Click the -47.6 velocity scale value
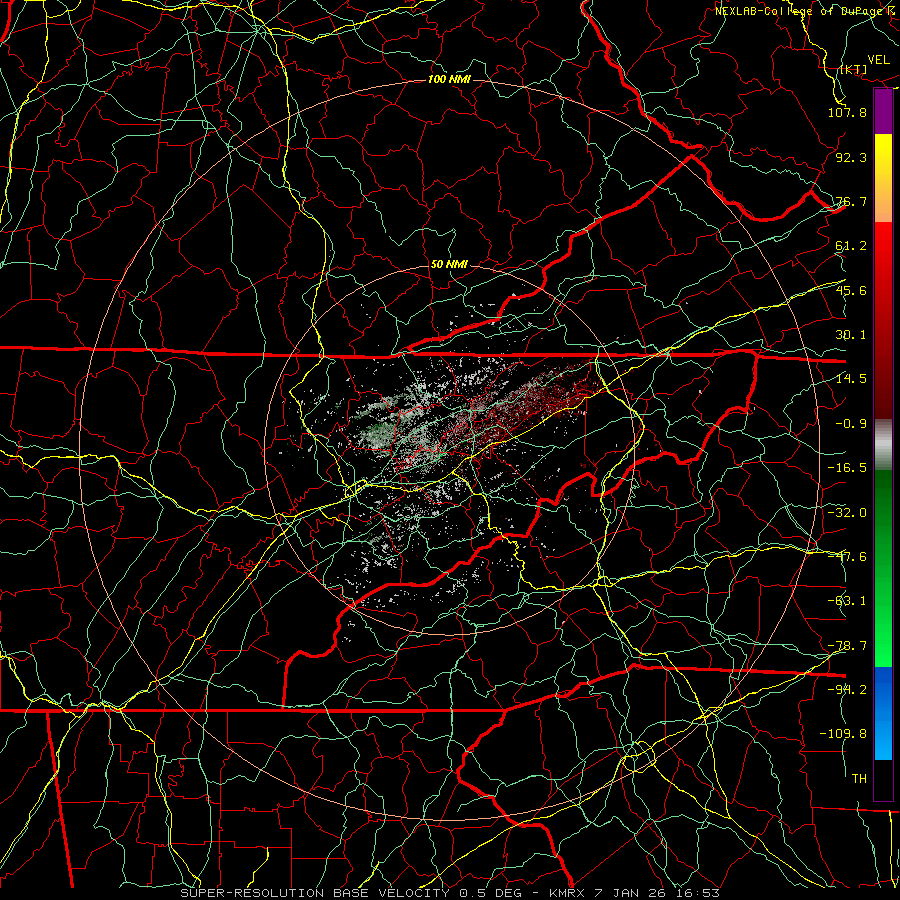 click(x=847, y=557)
